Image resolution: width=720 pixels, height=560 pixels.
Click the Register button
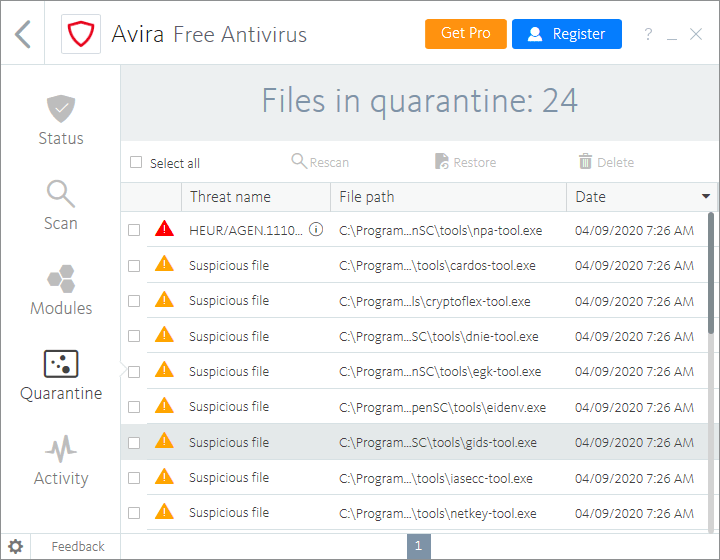pos(566,34)
